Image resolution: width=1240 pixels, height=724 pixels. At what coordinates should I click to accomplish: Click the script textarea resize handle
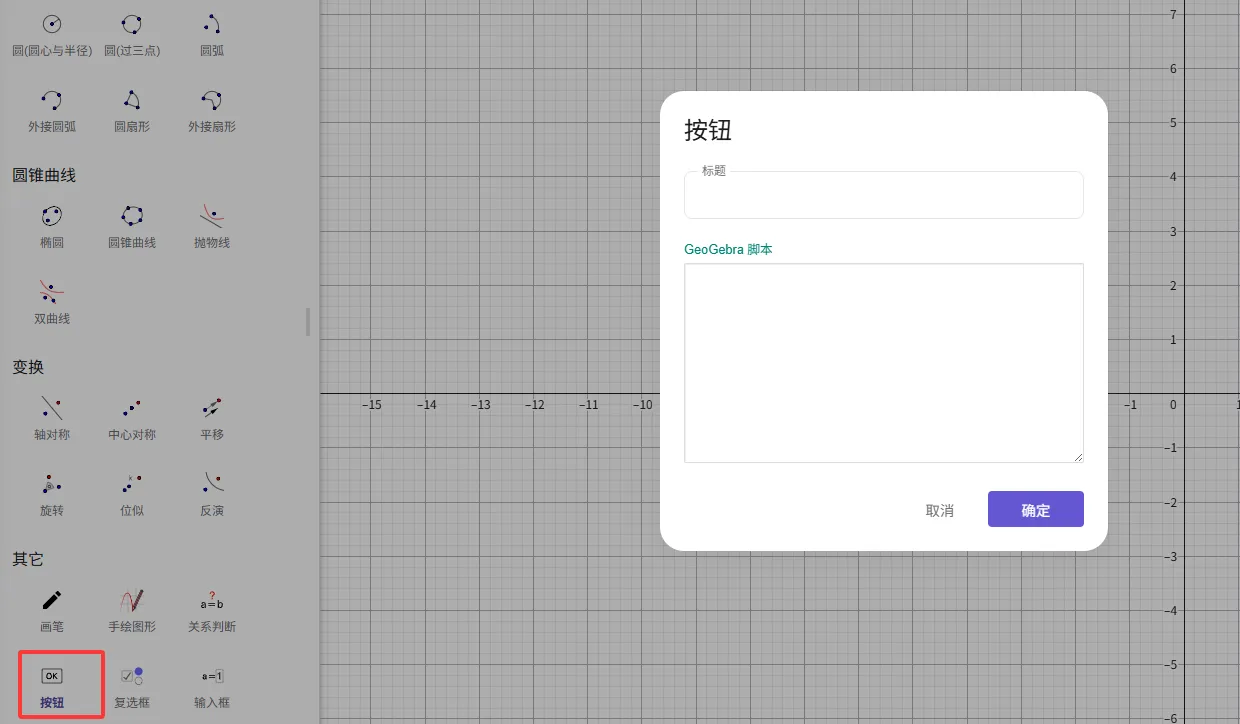[1078, 457]
